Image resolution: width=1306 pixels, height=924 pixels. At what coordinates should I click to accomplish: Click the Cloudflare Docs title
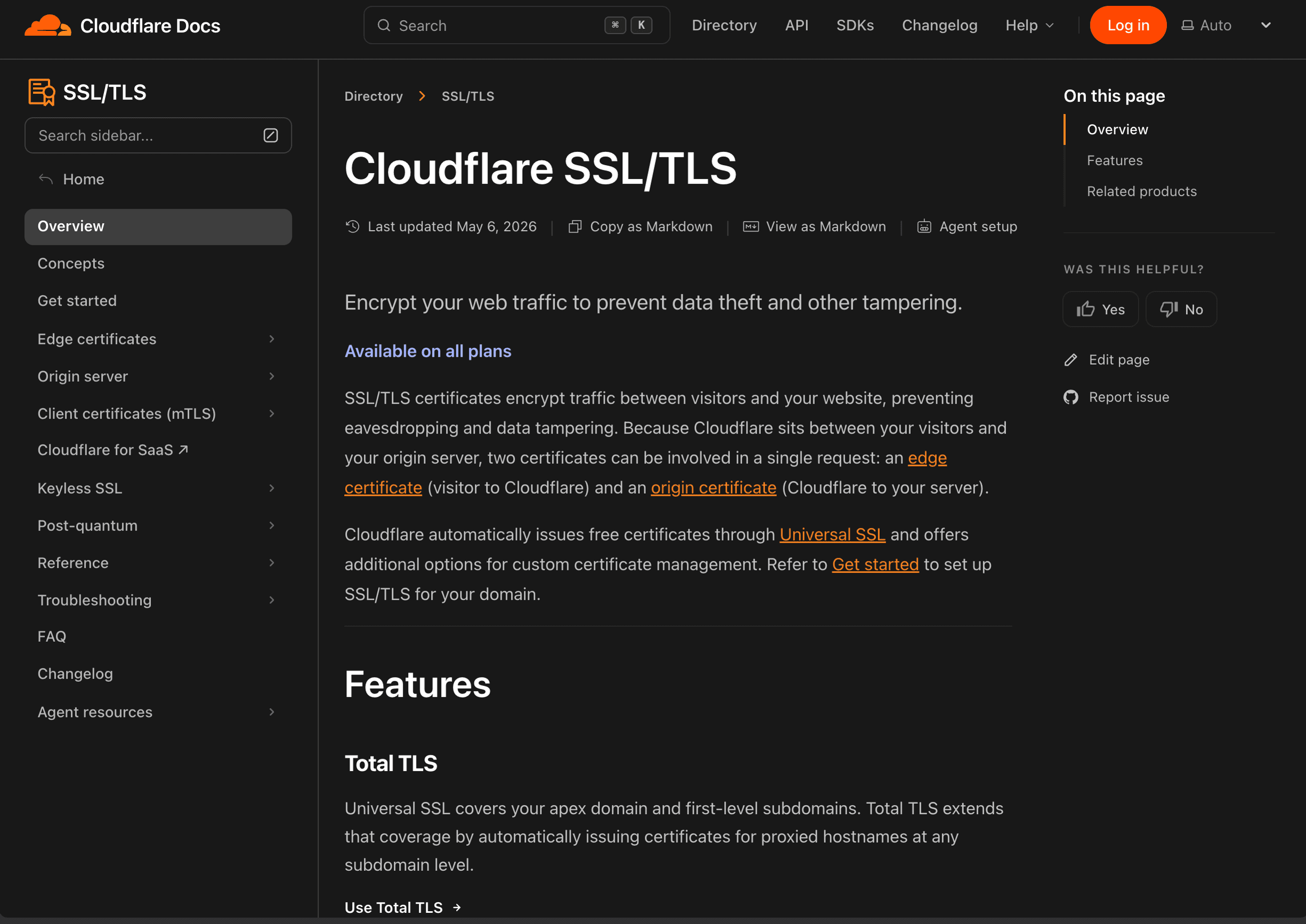150,26
